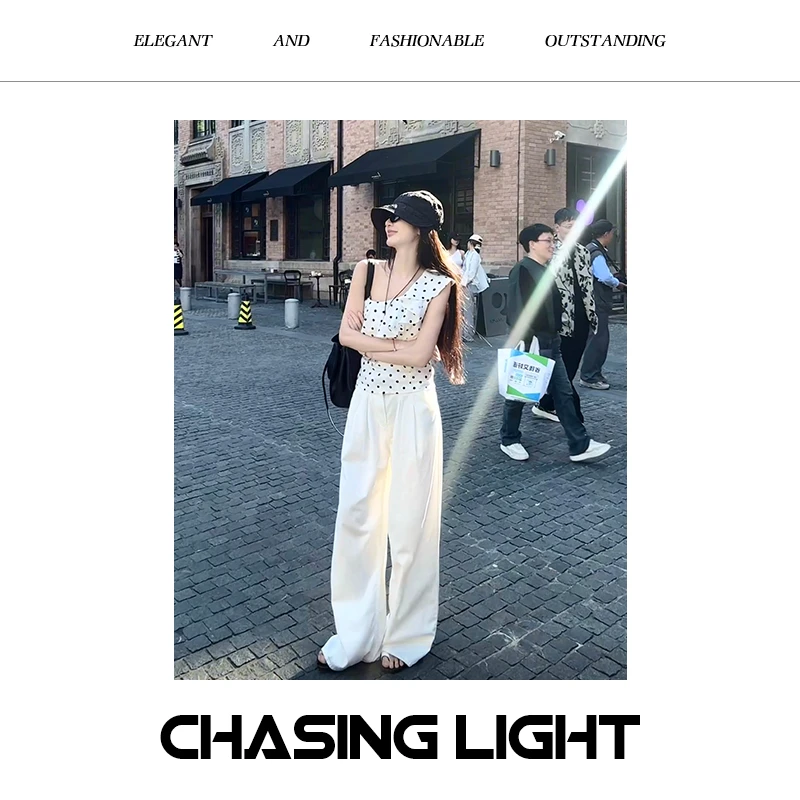Image resolution: width=800 pixels, height=800 pixels.
Task: Click the green and white shopping bag
Action: [x=526, y=371]
